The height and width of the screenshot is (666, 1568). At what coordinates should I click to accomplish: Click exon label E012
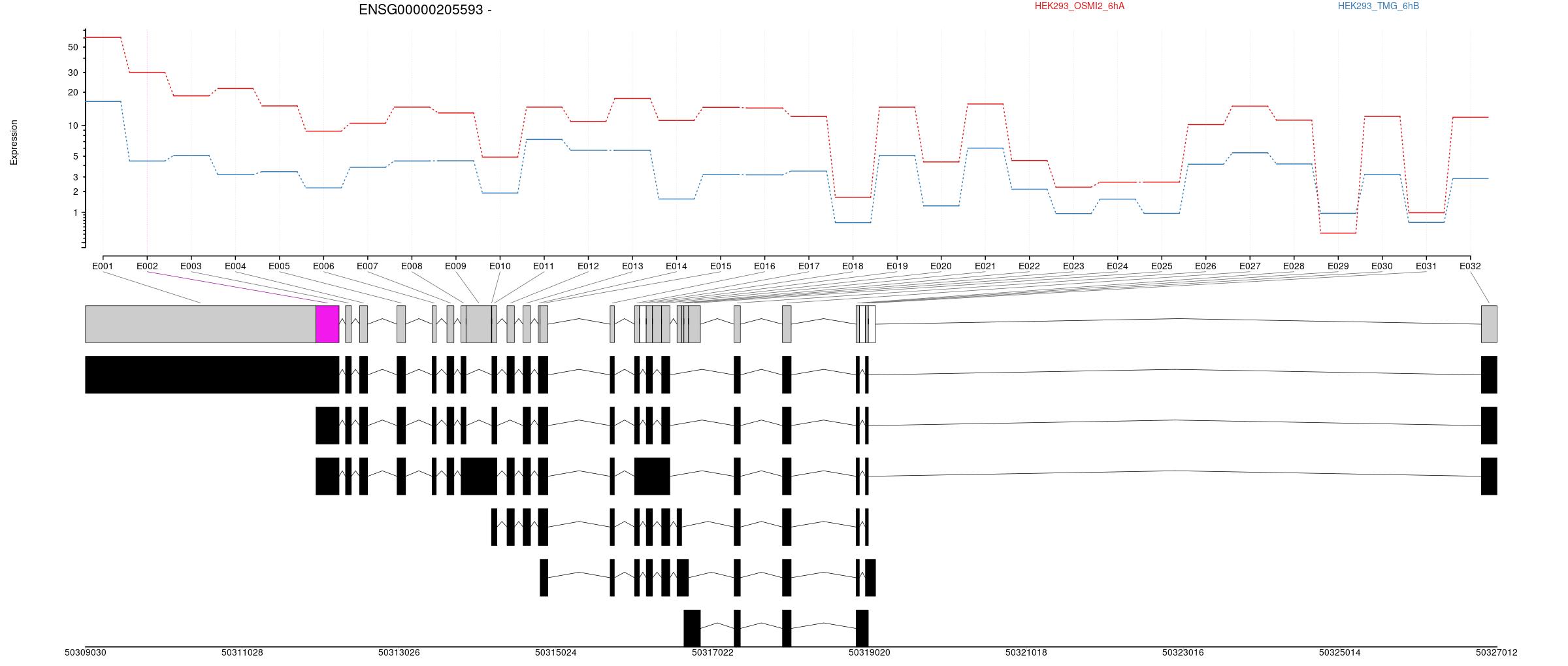tap(588, 266)
